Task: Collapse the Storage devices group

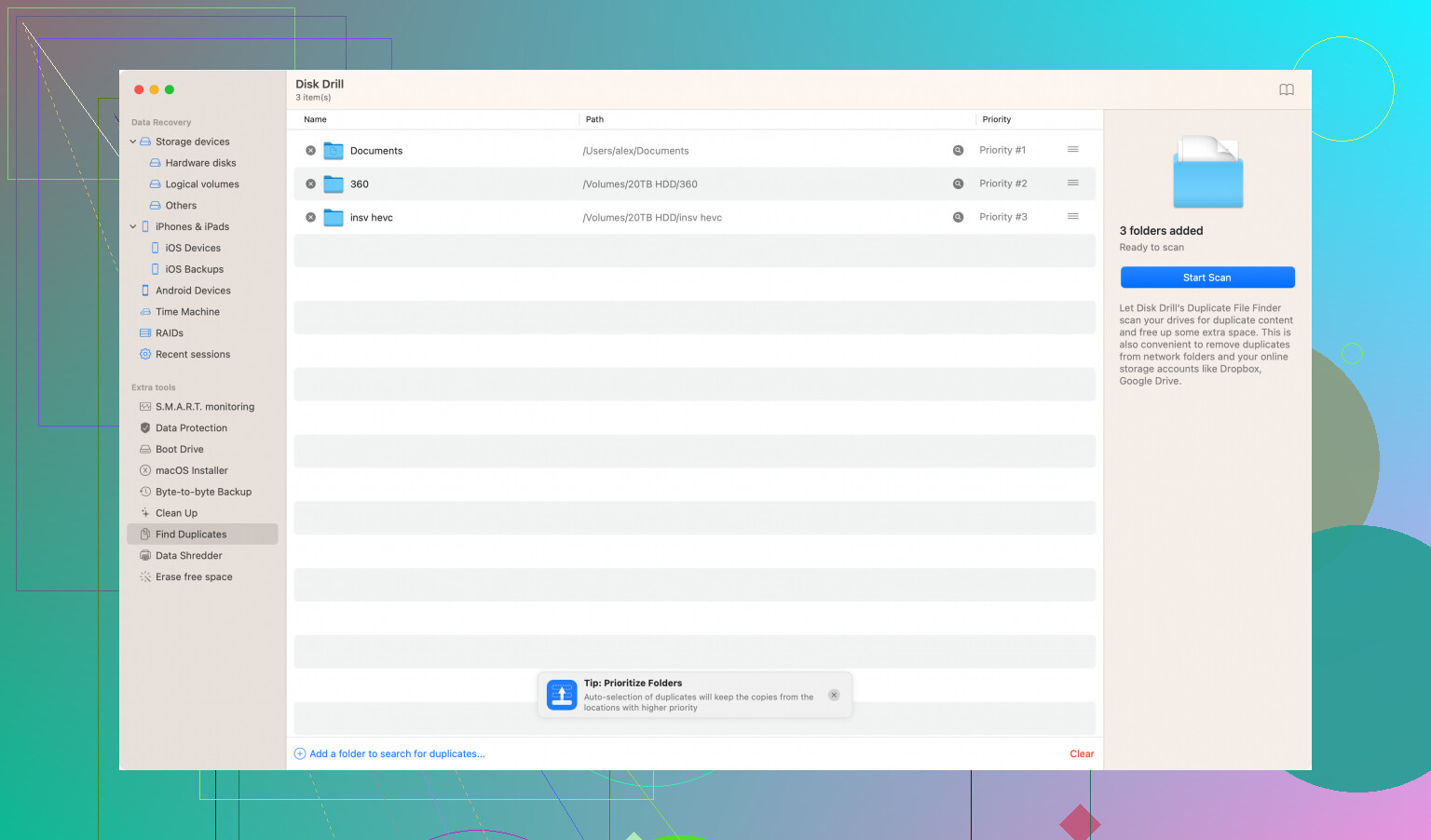Action: coord(133,142)
